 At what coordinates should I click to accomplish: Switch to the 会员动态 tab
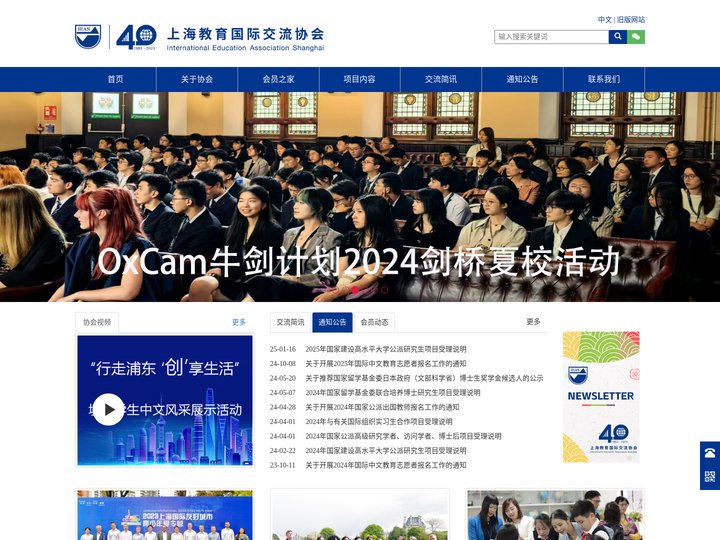pyautogui.click(x=374, y=322)
